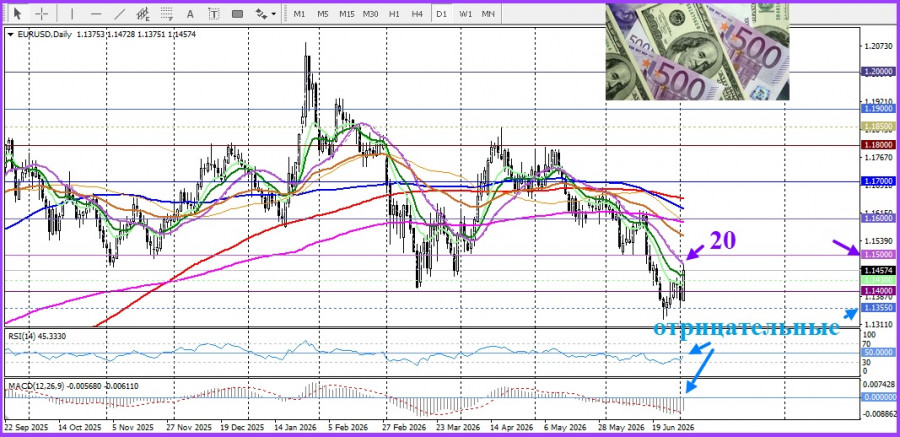Screen dimensions: 900x437
Task: Switch to MN monthly timeframe
Action: [488, 13]
